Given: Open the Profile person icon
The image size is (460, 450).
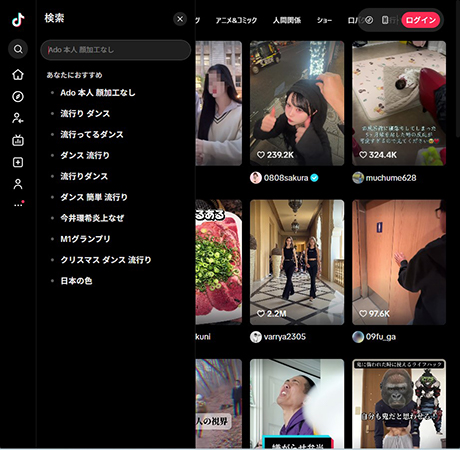Looking at the screenshot, I should point(18,184).
